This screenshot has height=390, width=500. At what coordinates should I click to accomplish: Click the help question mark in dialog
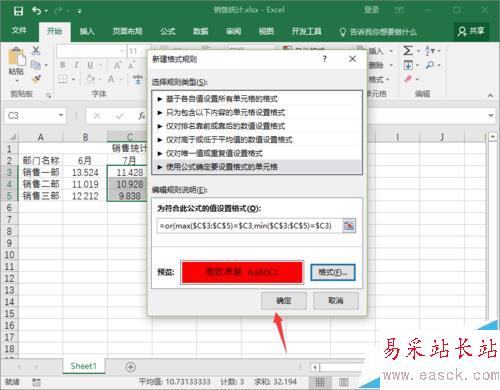coord(324,59)
